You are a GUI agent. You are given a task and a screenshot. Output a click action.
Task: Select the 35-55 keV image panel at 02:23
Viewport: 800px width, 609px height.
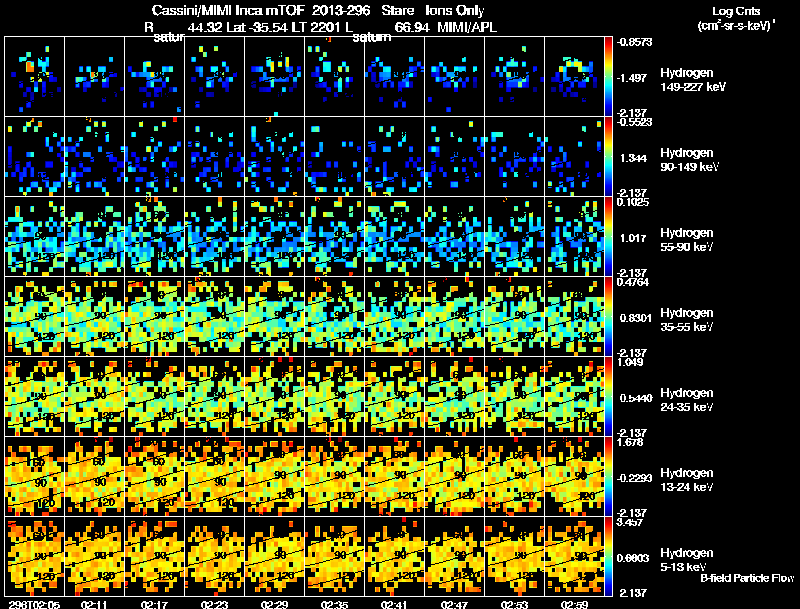point(214,317)
